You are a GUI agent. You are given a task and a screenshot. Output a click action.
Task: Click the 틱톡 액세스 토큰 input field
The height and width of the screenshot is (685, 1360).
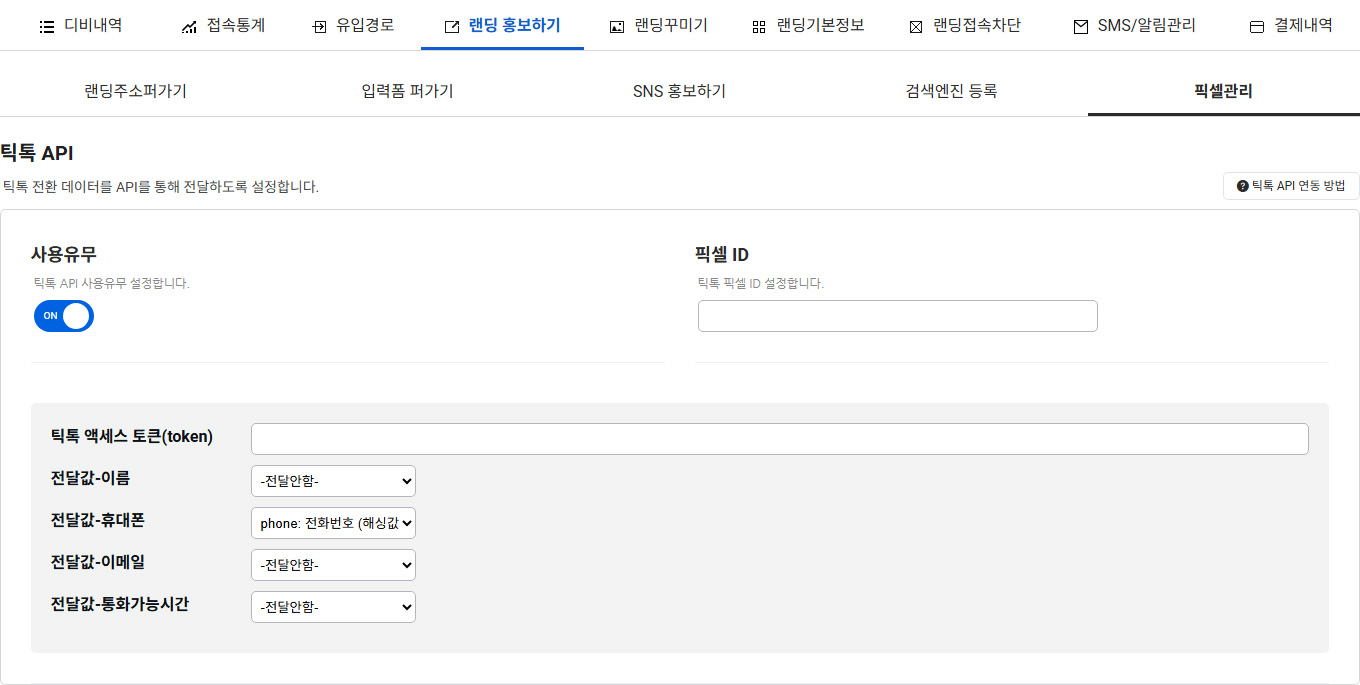click(x=779, y=439)
